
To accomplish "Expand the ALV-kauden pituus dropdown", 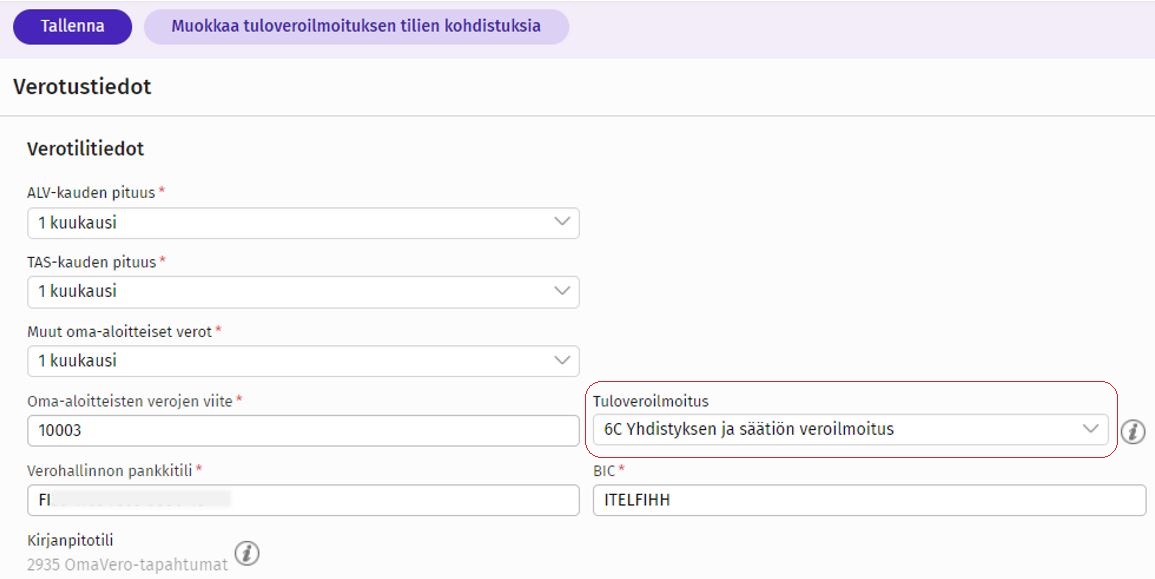I will (x=303, y=223).
